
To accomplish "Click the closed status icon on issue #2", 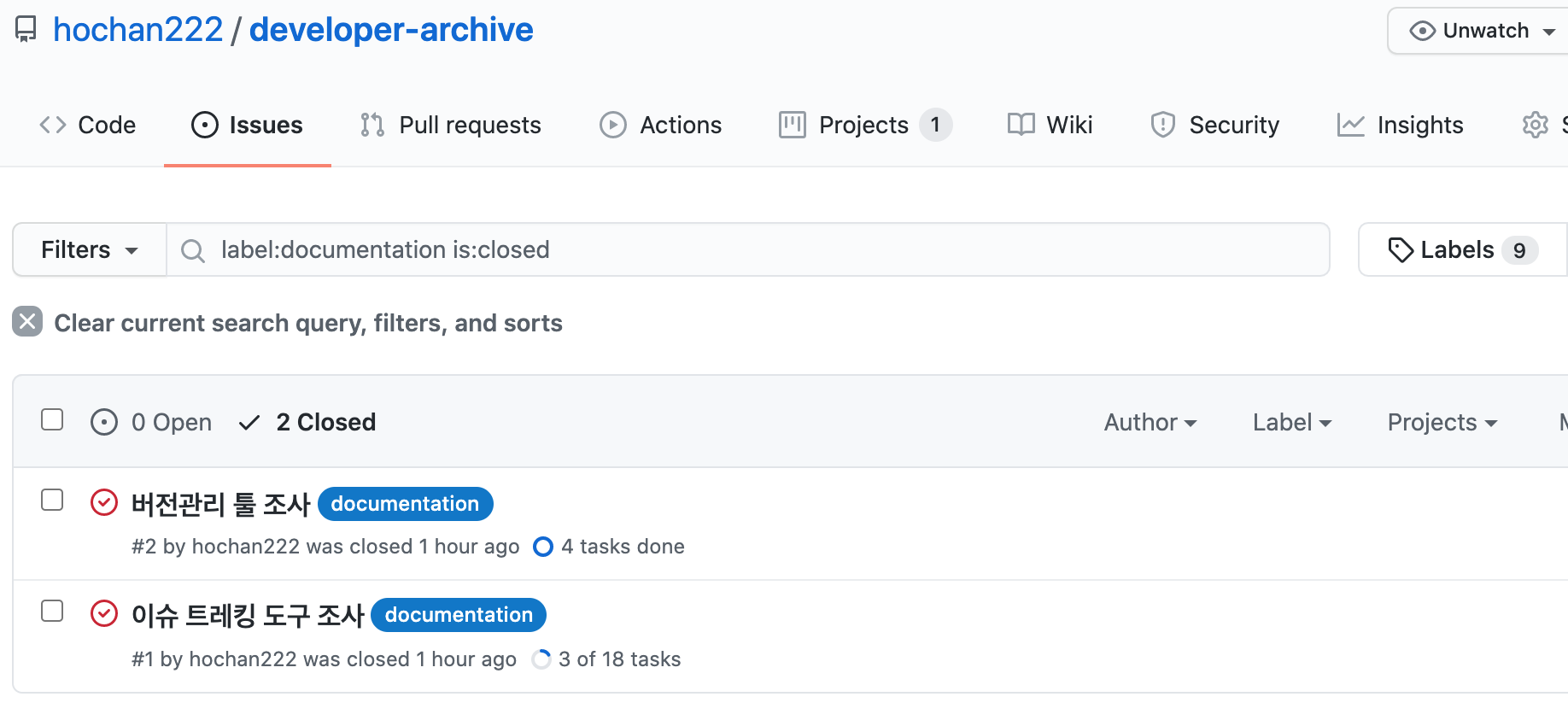I will click(x=104, y=502).
